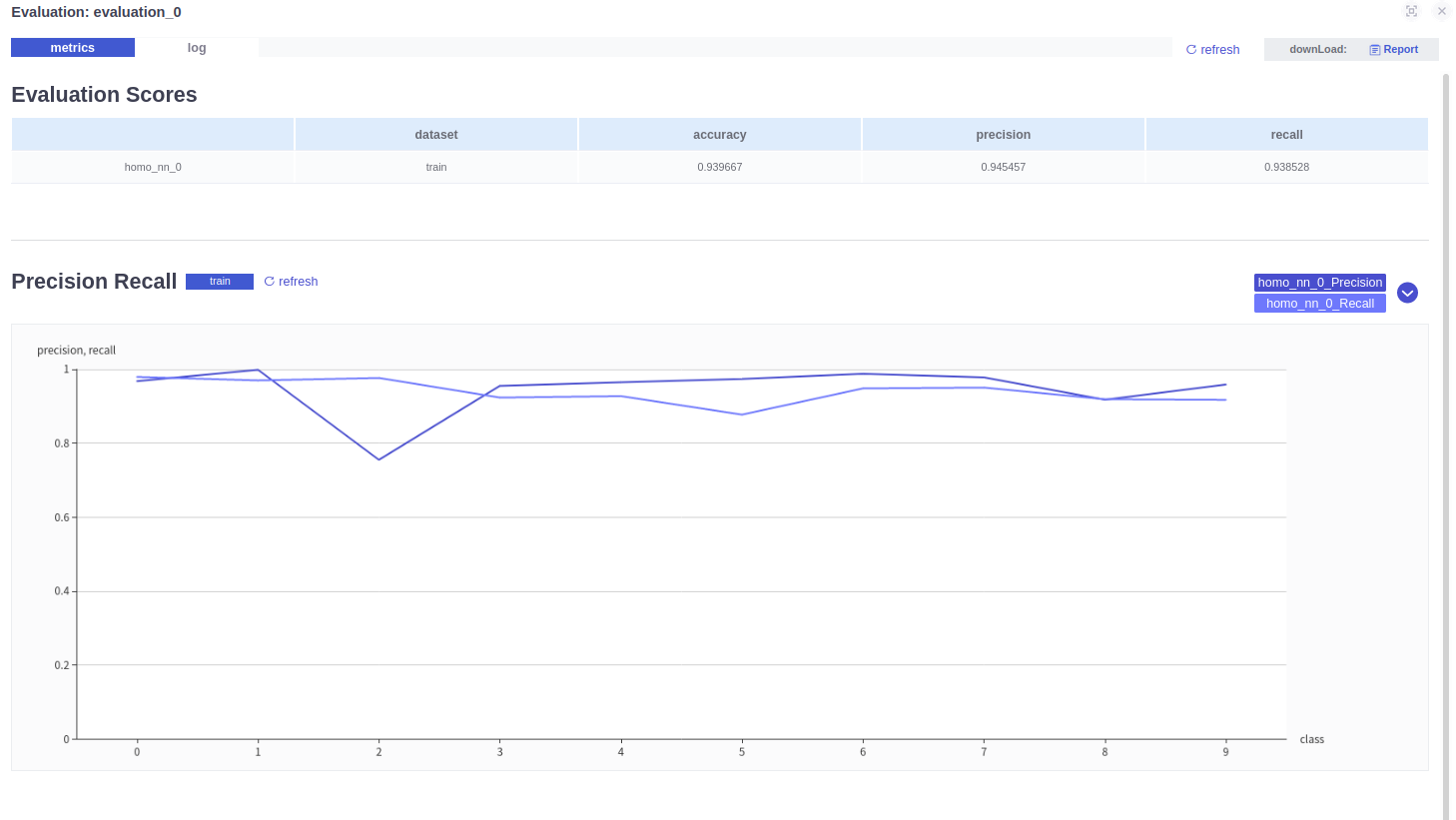The height and width of the screenshot is (820, 1456).
Task: Open the log tab
Action: pyautogui.click(x=197, y=48)
